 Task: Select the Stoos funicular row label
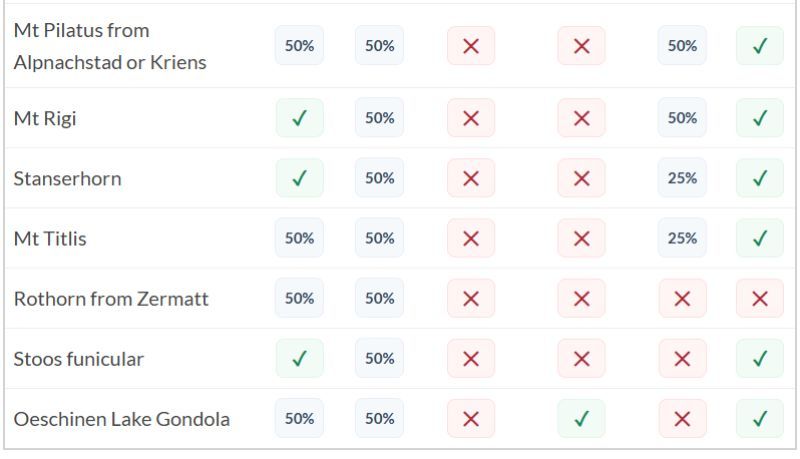(78, 359)
